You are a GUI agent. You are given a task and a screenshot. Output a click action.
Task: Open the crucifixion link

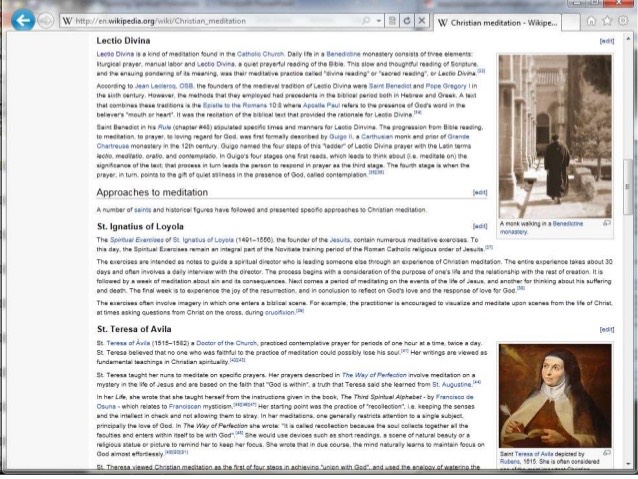(280, 313)
